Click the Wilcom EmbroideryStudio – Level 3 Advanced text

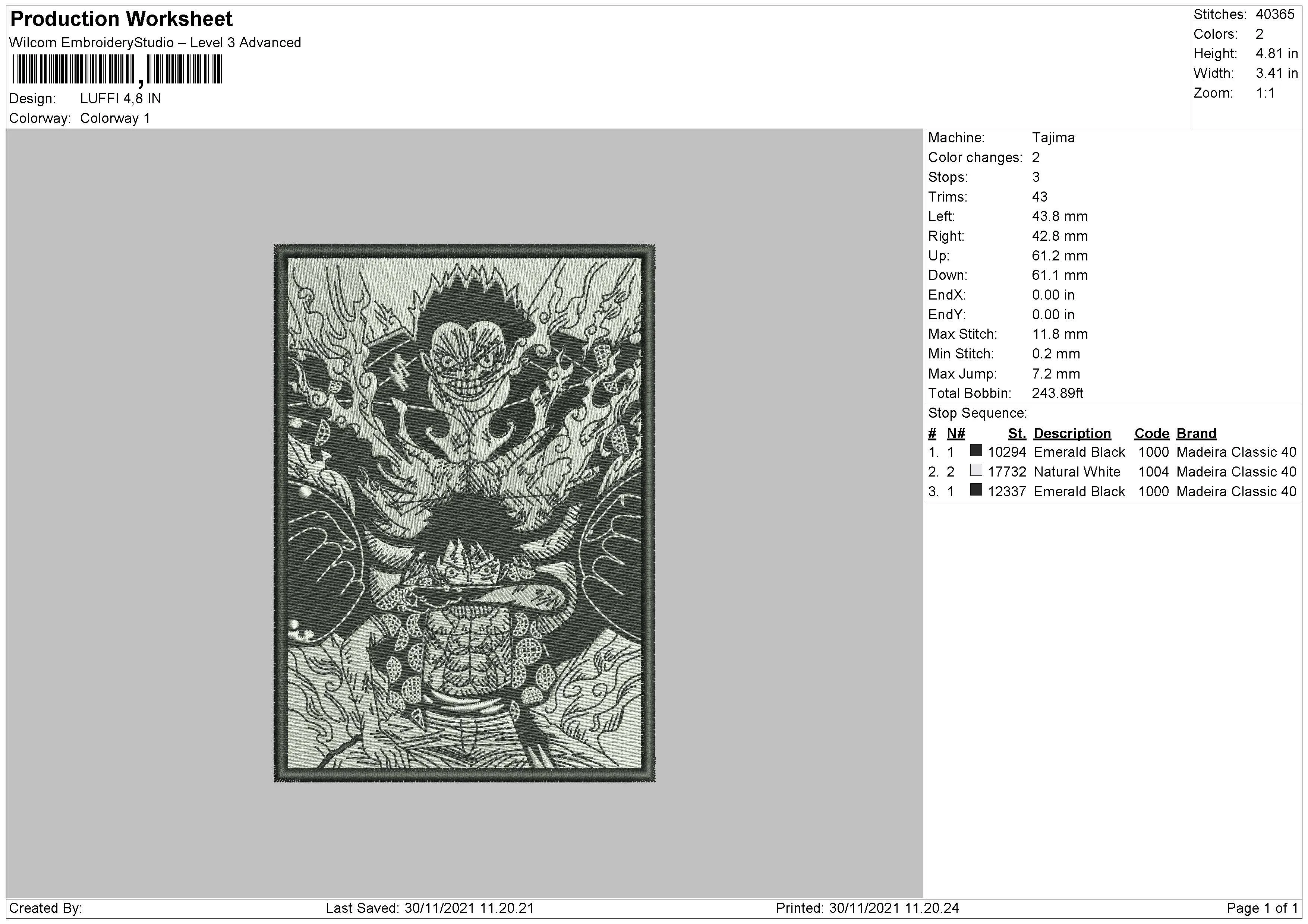click(155, 43)
